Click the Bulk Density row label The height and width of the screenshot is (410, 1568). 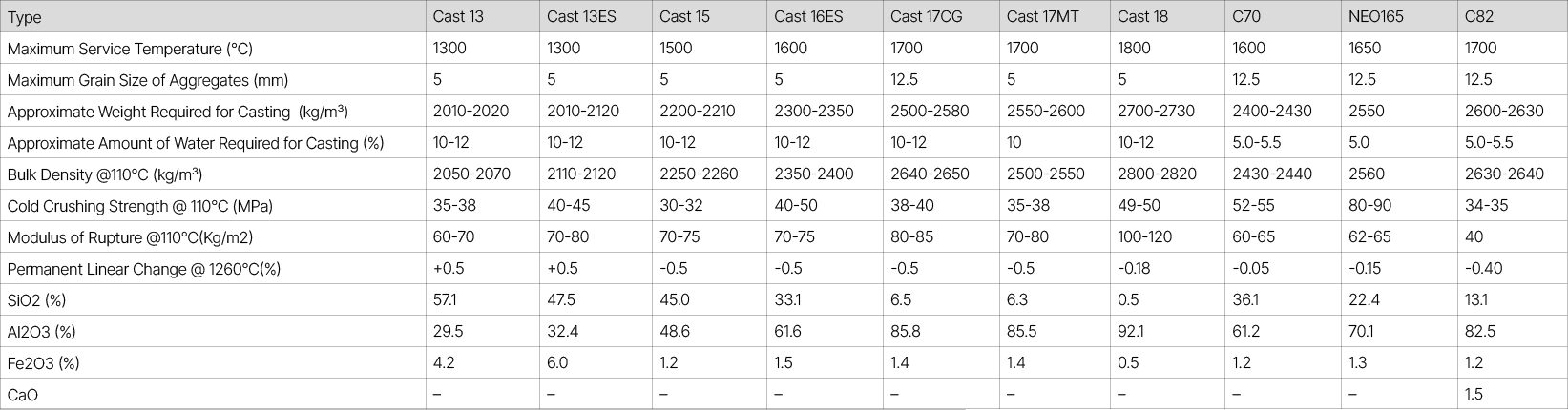pyautogui.click(x=105, y=174)
